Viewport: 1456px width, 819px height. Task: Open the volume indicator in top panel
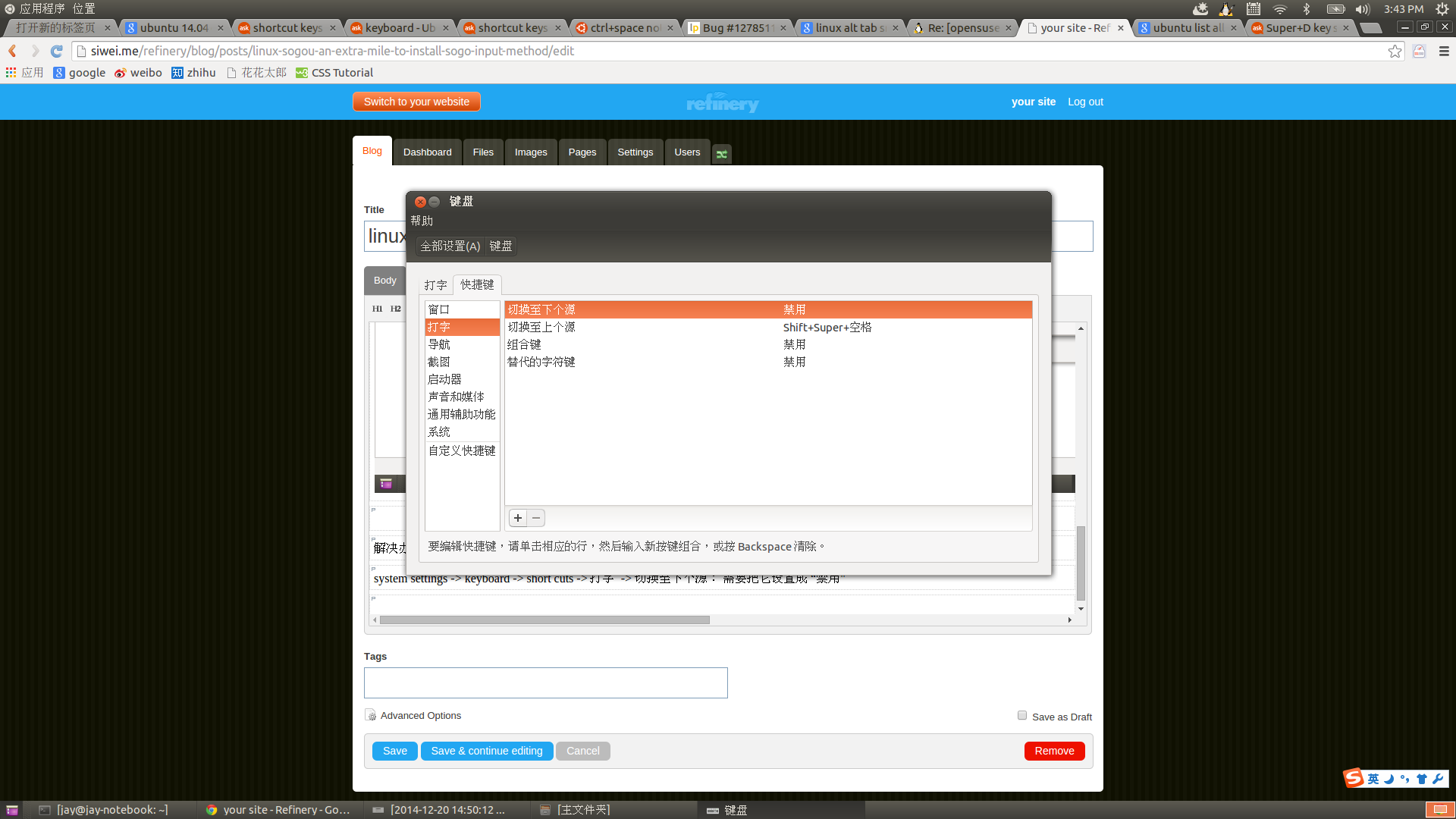(1363, 9)
